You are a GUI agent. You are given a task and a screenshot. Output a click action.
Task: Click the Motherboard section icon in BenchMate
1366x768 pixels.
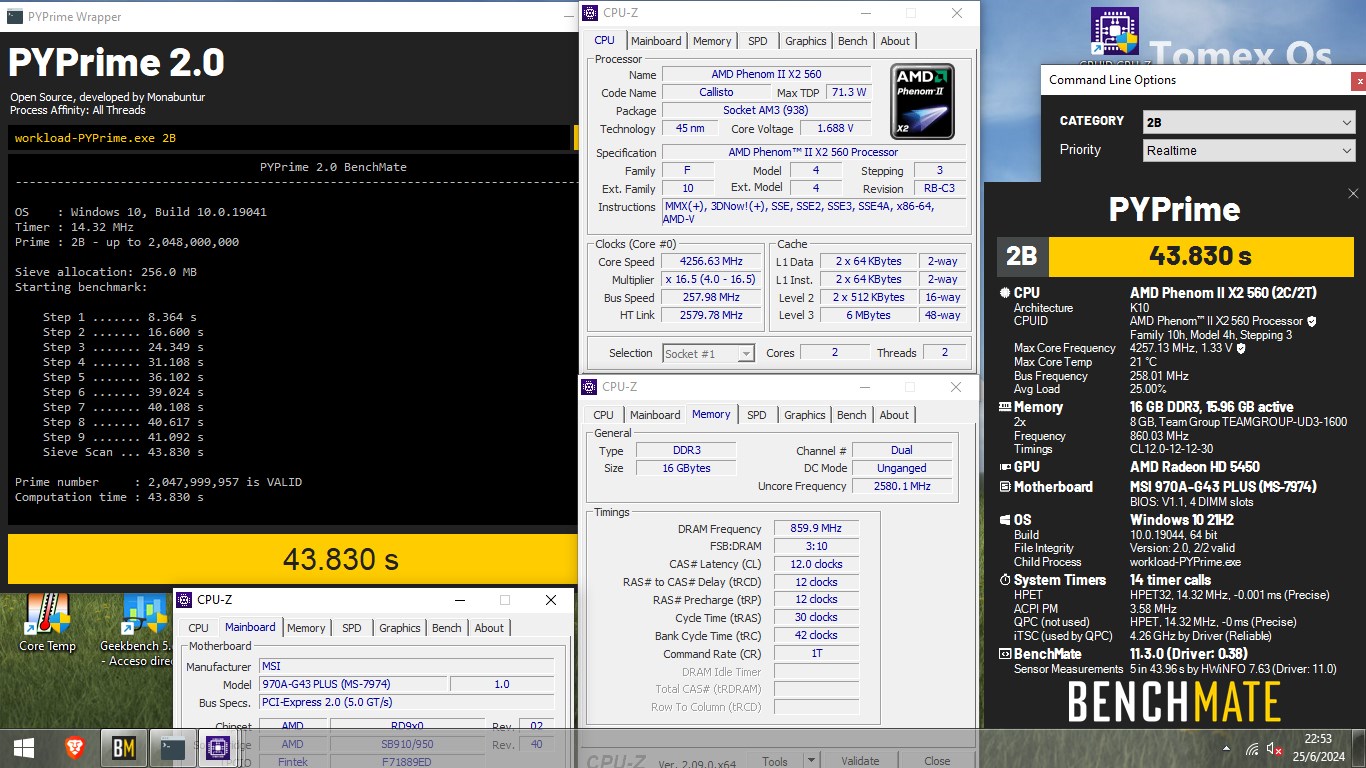coord(1004,487)
